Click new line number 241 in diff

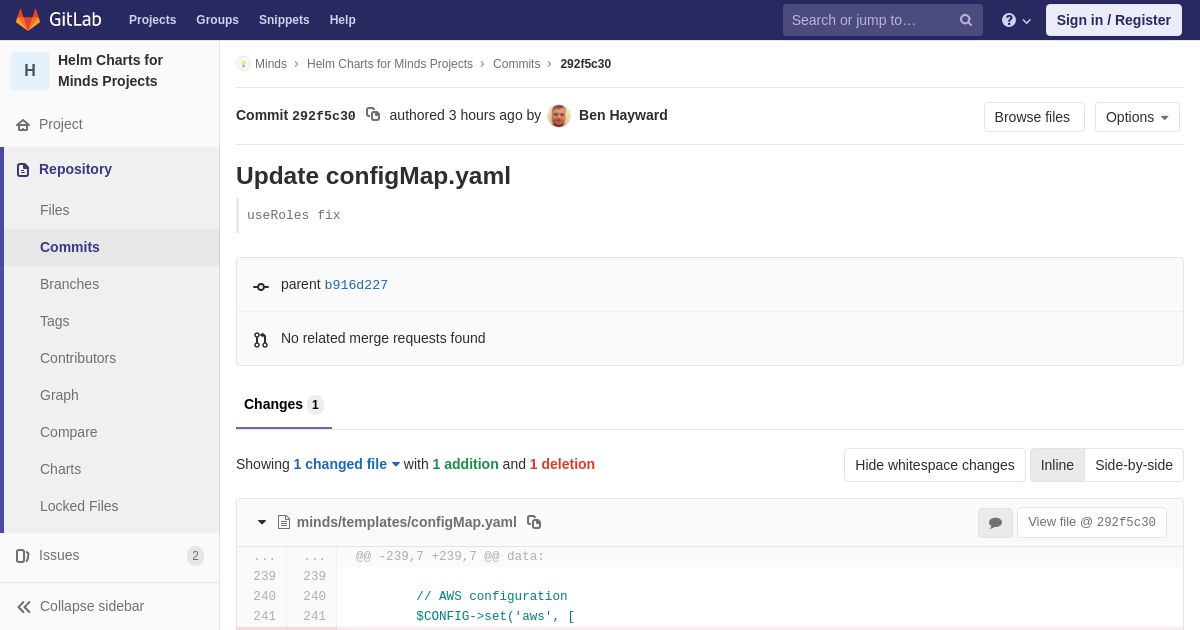pyautogui.click(x=314, y=616)
